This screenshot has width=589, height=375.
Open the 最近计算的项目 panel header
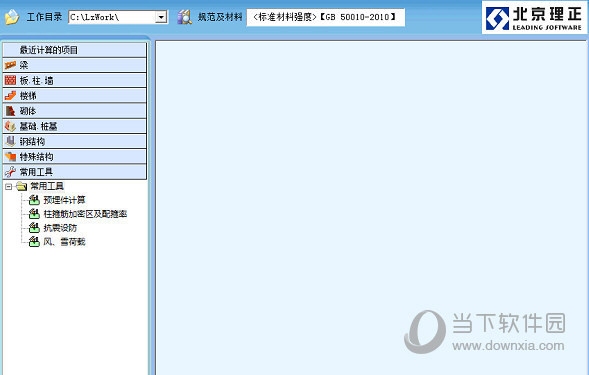click(x=74, y=50)
